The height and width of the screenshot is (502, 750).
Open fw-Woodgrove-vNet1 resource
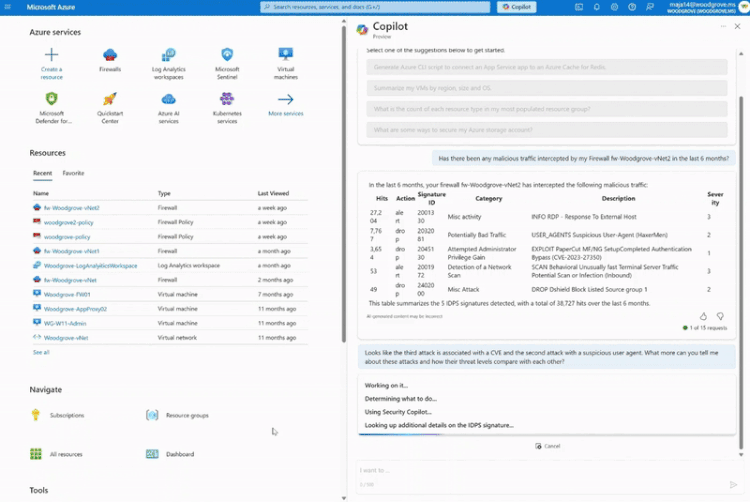click(x=72, y=251)
